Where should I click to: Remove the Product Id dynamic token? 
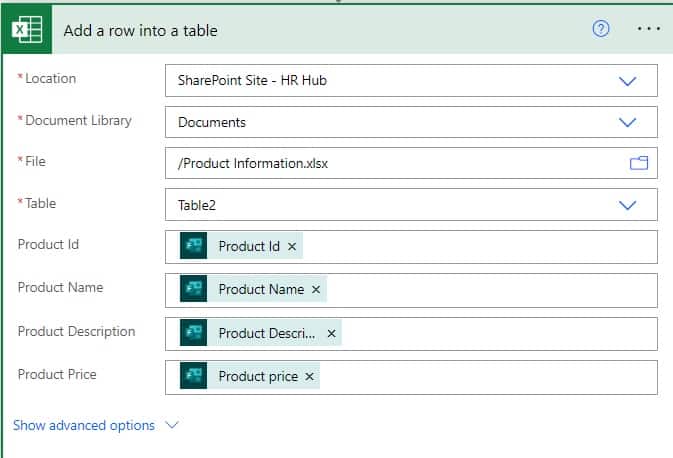(x=292, y=246)
